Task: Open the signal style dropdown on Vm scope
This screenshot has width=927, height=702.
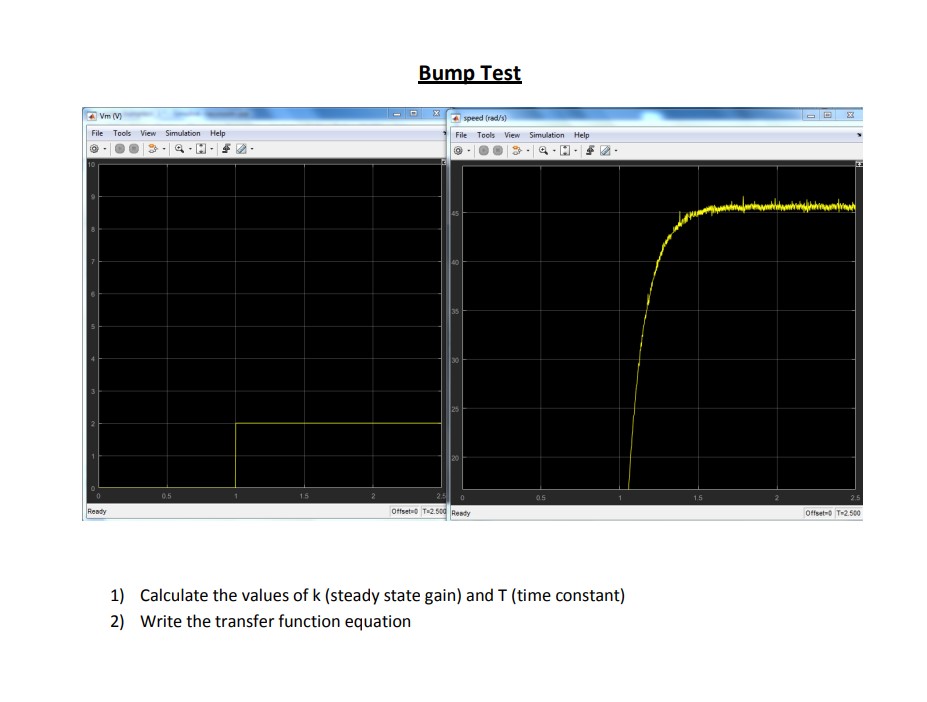Action: pyautogui.click(x=251, y=148)
